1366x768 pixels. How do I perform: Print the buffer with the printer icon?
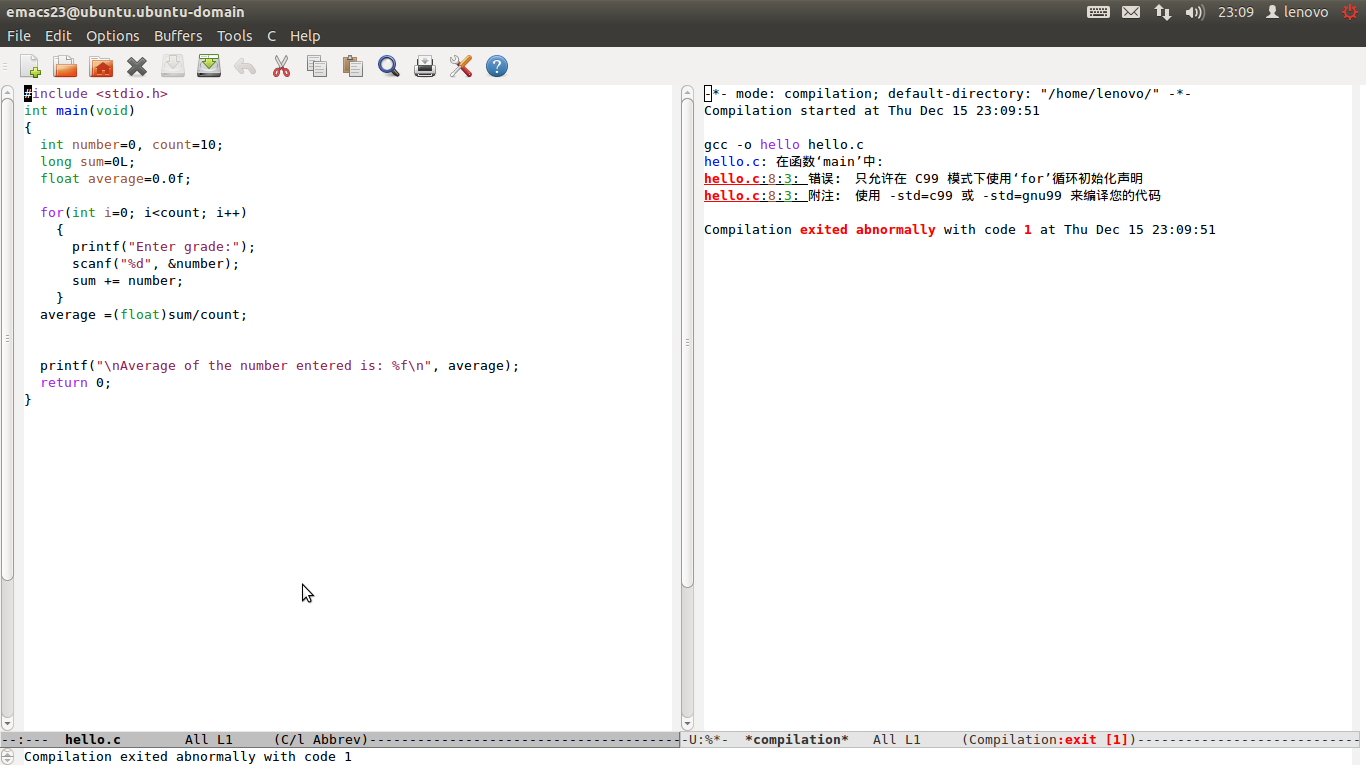click(x=425, y=67)
